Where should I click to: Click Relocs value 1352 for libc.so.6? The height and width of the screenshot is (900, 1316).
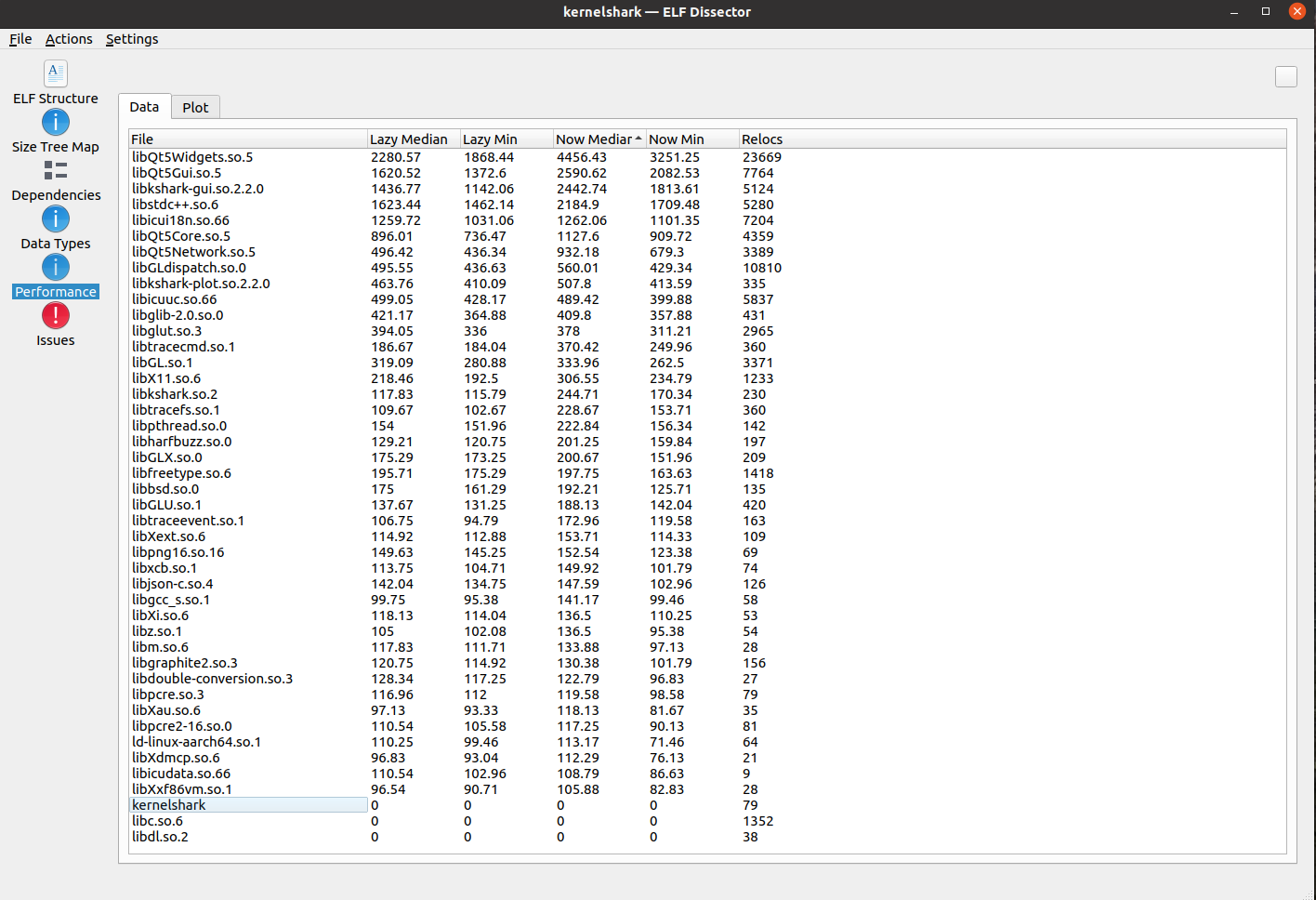757,821
